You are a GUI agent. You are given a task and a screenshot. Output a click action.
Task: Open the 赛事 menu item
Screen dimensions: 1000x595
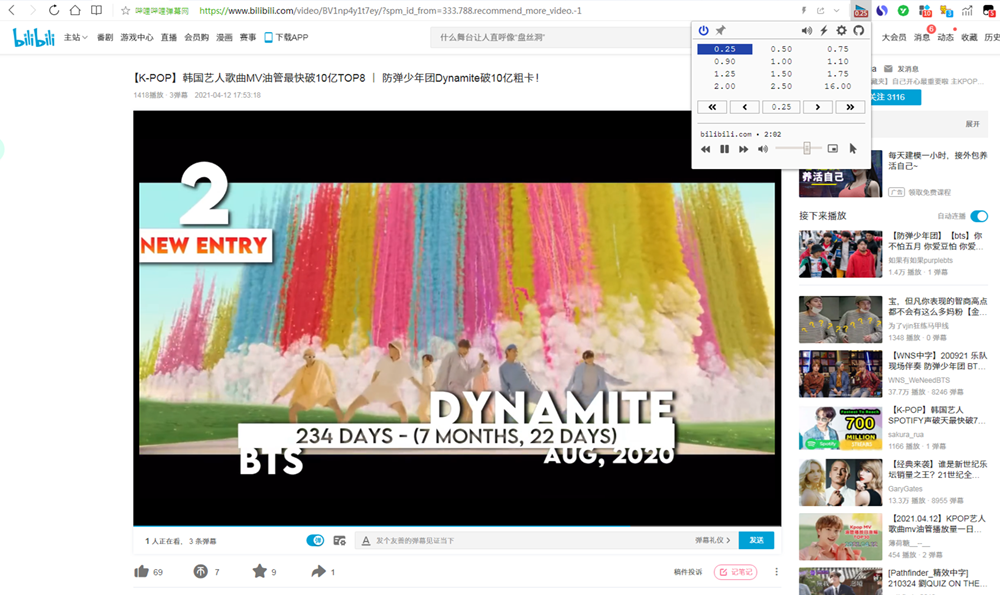247,38
